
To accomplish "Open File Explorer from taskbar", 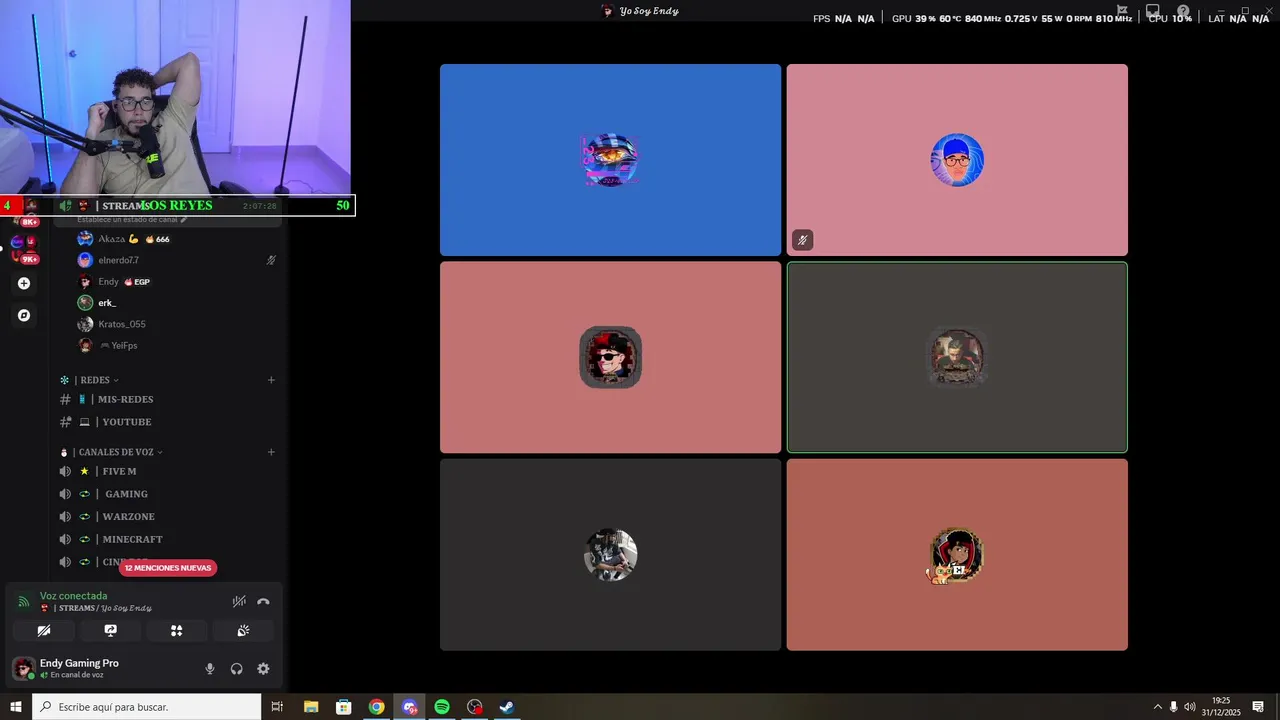I will (311, 707).
